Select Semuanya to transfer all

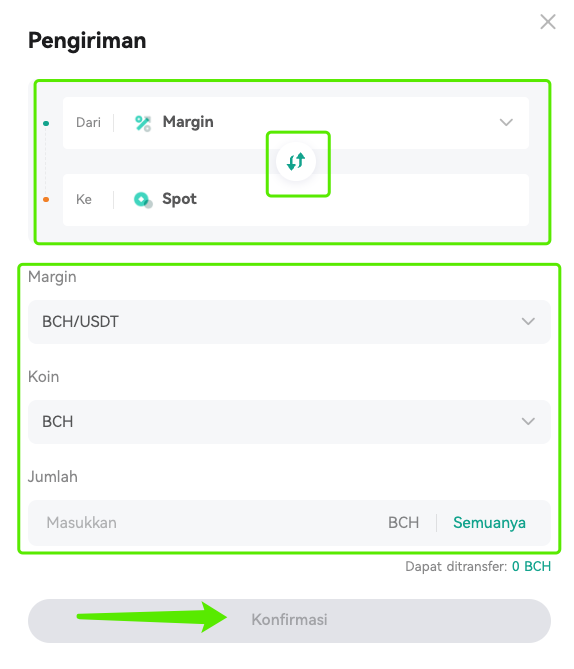489,523
